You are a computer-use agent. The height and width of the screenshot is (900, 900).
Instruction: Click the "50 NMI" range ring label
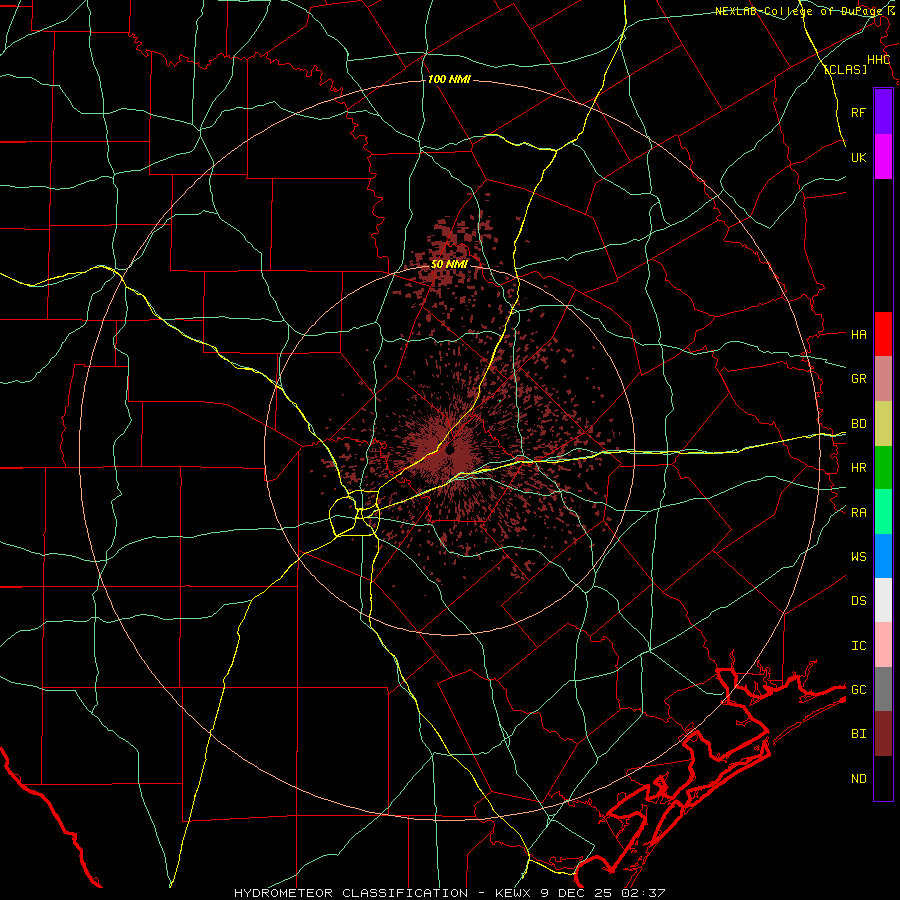point(449,265)
